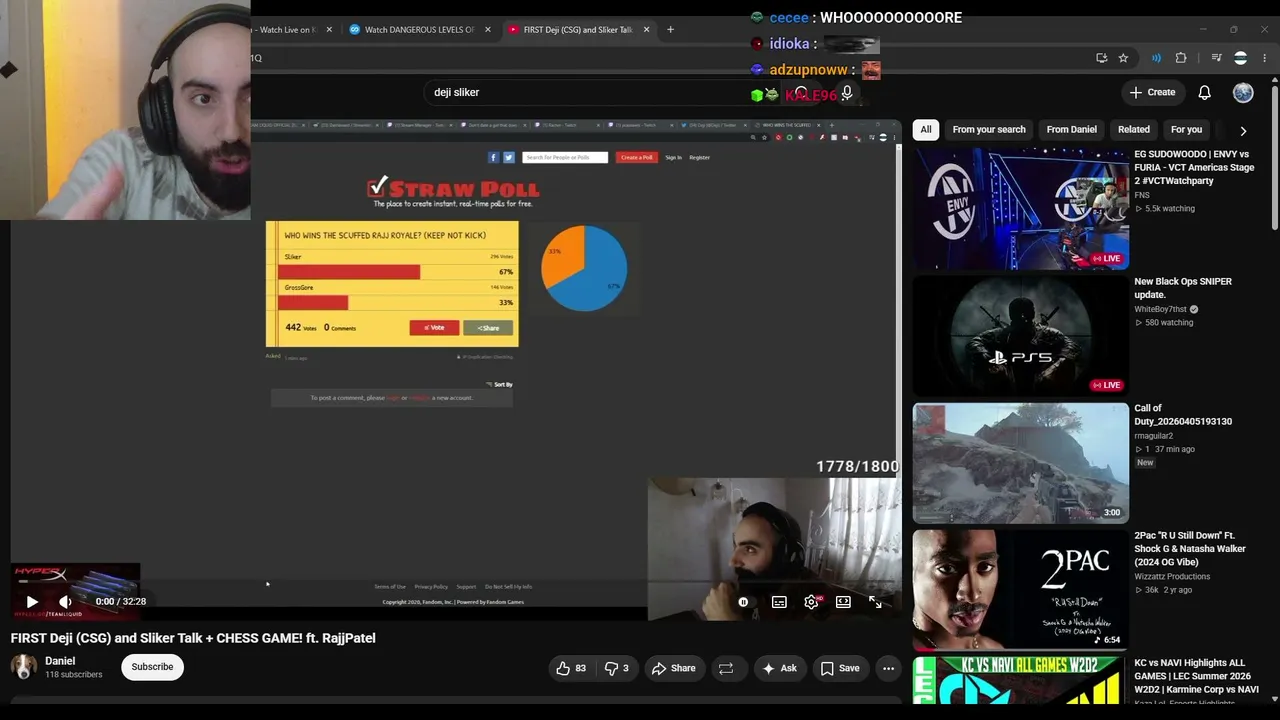Close 'Watch DANGEROUS LEVELS' browser tab

click(x=488, y=30)
